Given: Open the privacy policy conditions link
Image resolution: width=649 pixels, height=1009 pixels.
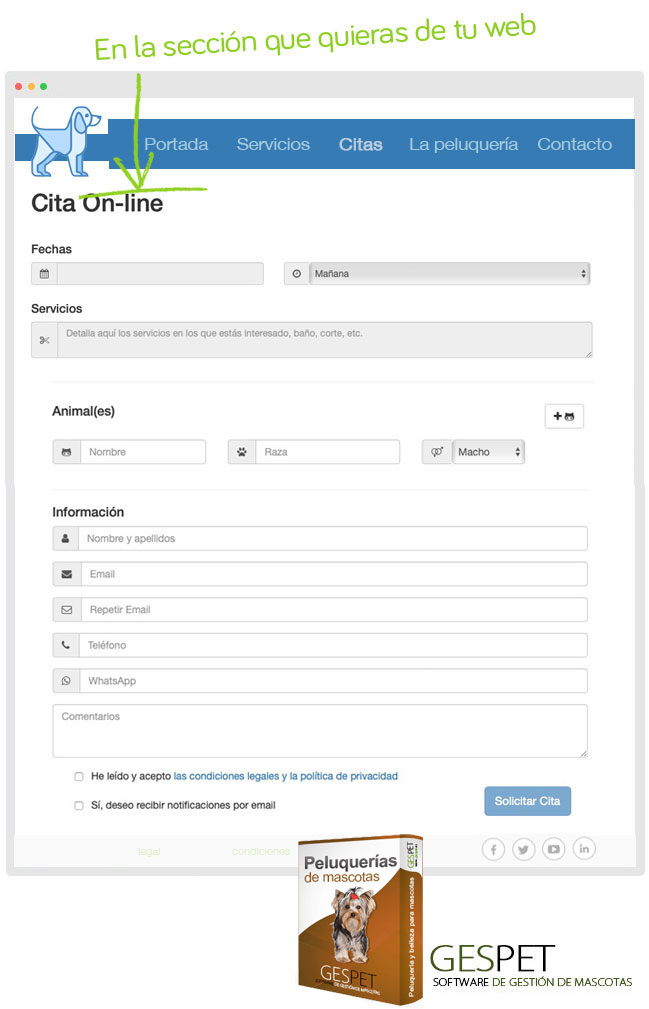Looking at the screenshot, I should 286,776.
